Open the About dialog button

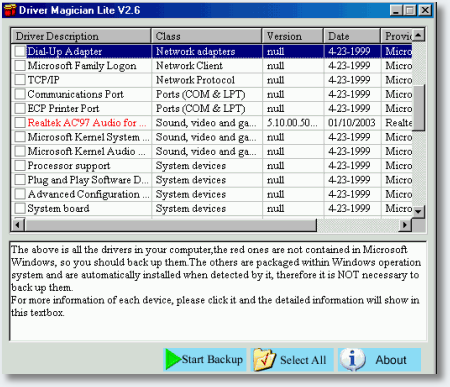pos(379,360)
